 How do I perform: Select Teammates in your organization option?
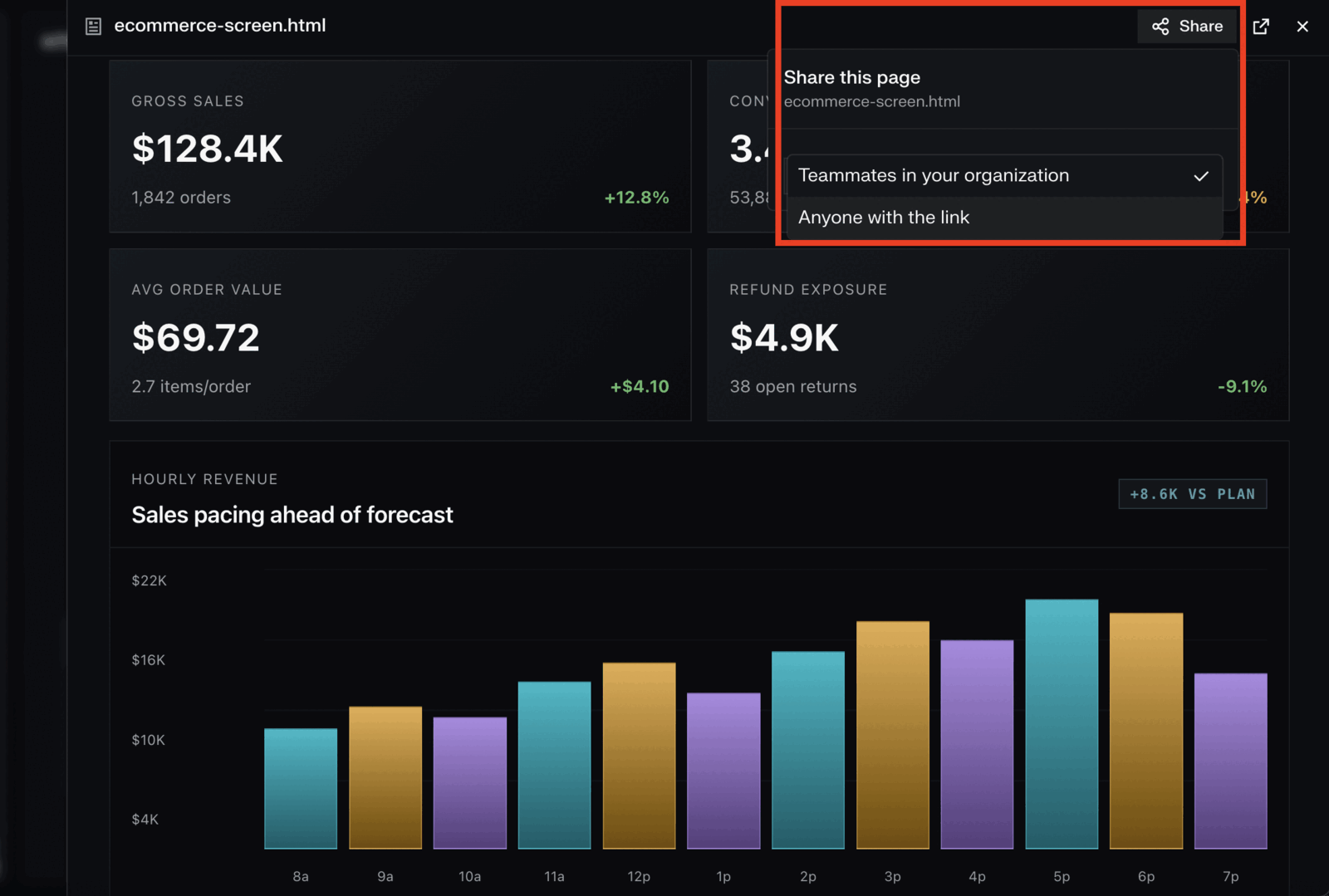[x=1004, y=176]
